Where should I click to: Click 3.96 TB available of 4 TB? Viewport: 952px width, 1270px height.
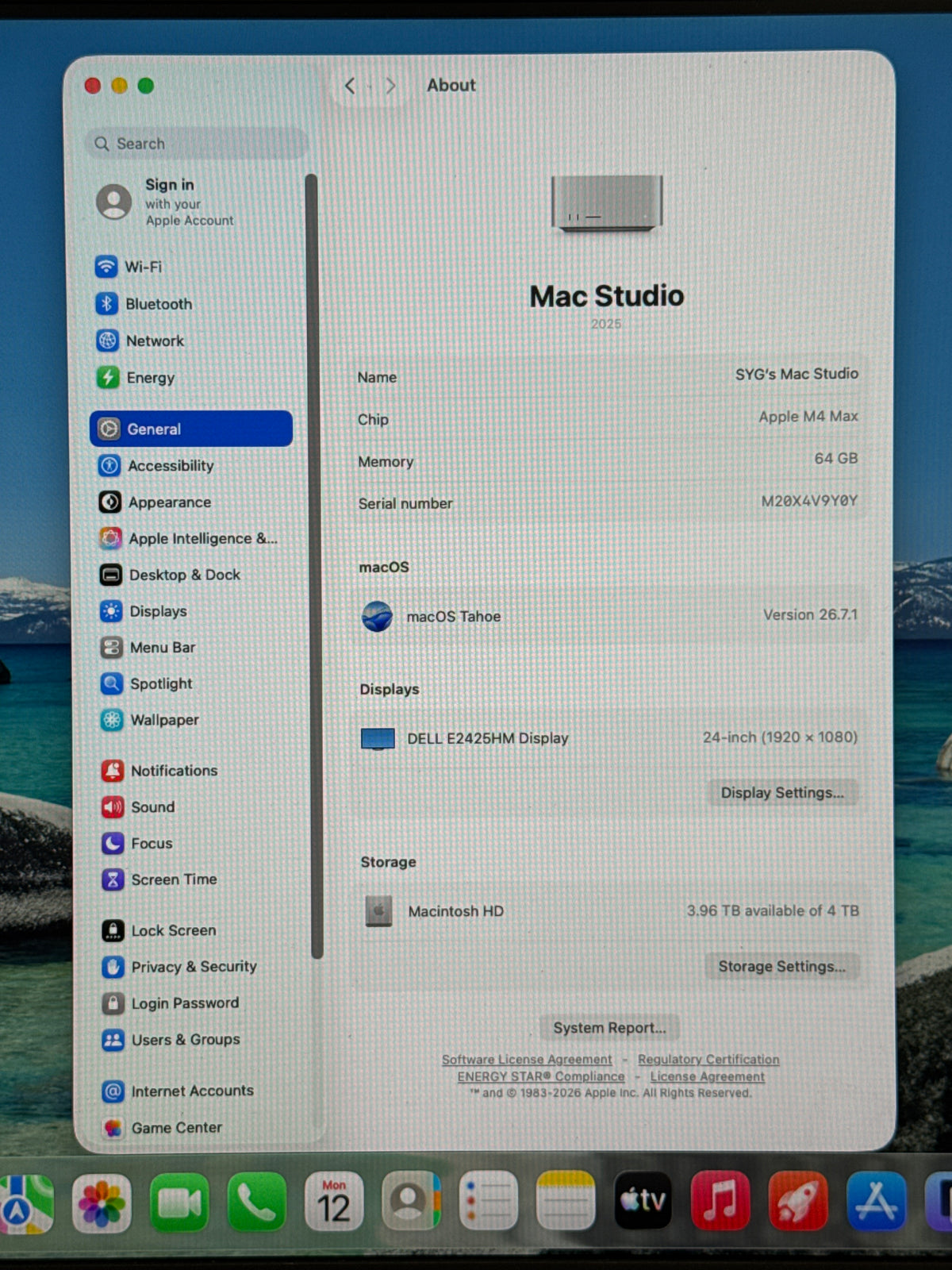click(773, 911)
